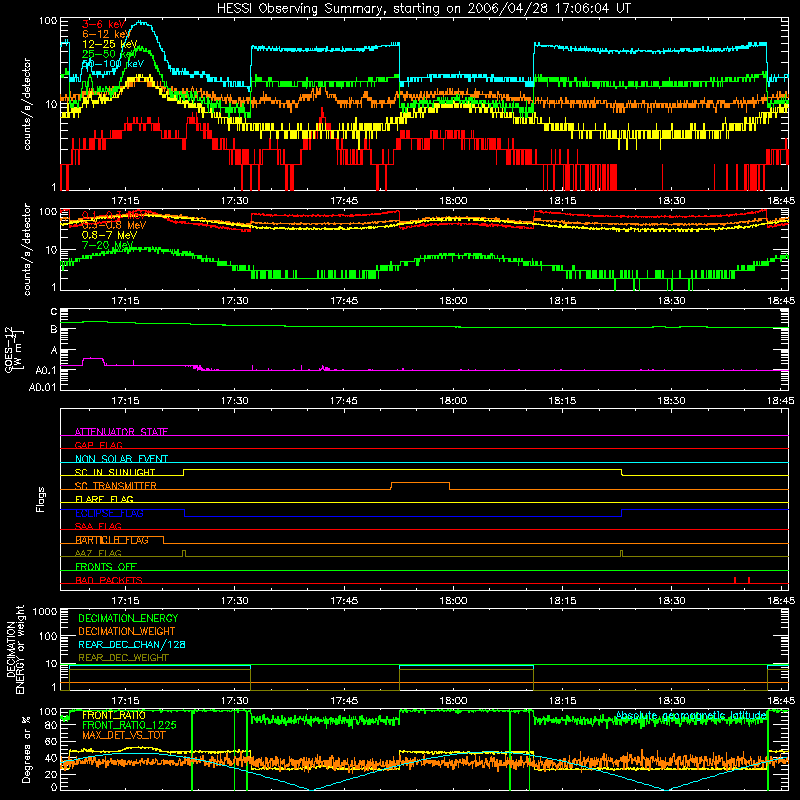This screenshot has height=800, width=800.
Task: Select the DECIMATION_ENERGY legend label
Action: pos(128,618)
